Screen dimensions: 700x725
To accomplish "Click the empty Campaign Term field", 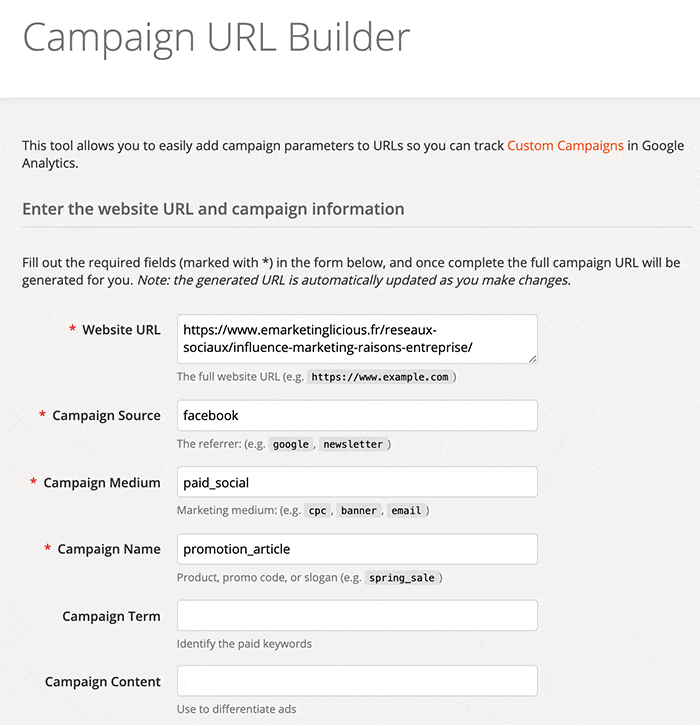I will pos(357,615).
